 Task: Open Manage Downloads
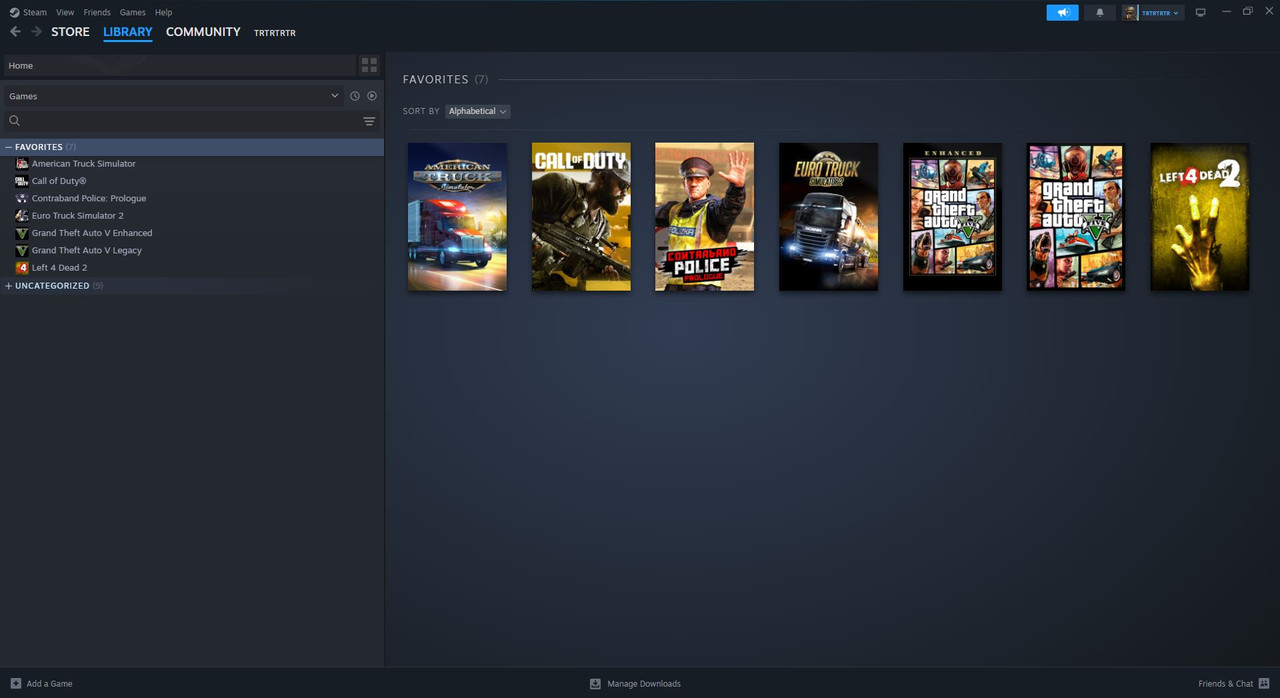(635, 684)
